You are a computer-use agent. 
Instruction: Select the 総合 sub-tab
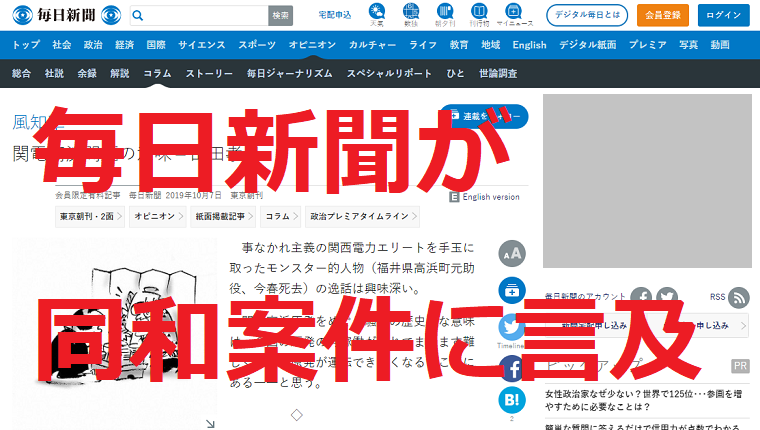click(x=21, y=74)
